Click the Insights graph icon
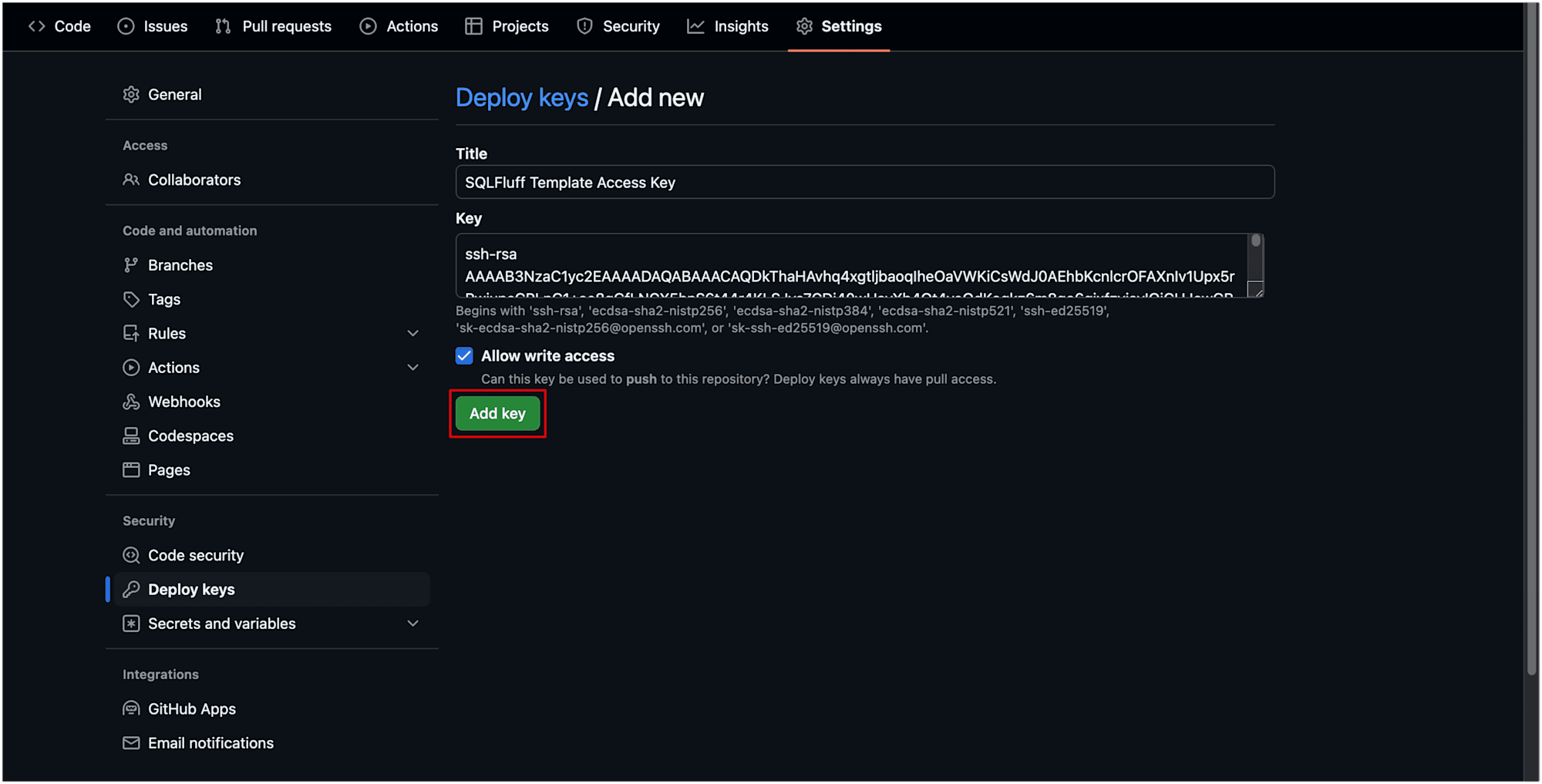Image resolution: width=1542 pixels, height=784 pixels. [x=695, y=26]
